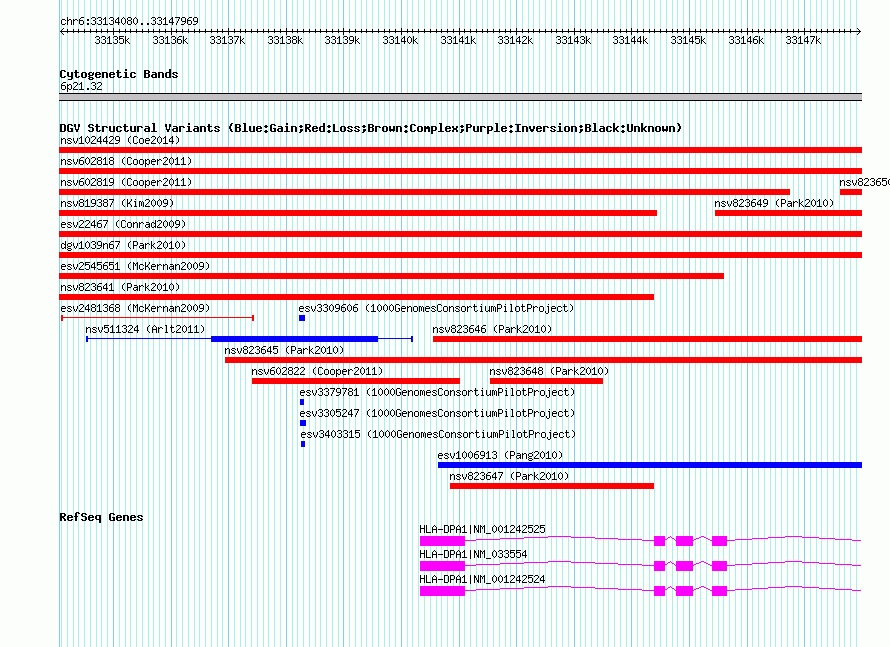
Task: Click the chr6:33134080..33147969 coordinate label
Action: click(129, 21)
